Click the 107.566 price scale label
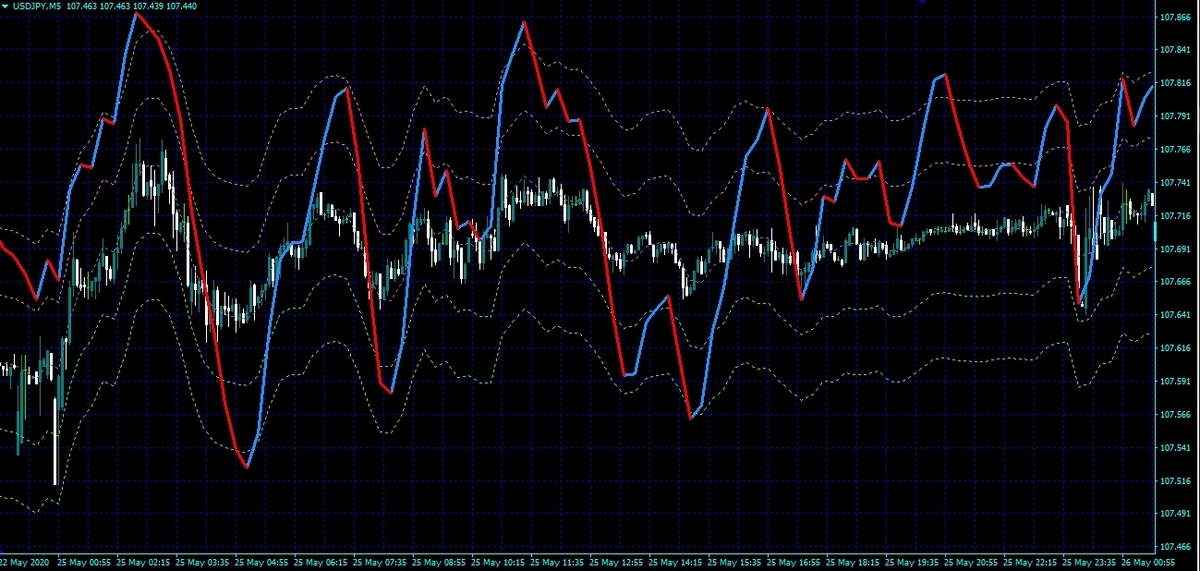This screenshot has width=1200, height=571. pyautogui.click(x=1174, y=414)
